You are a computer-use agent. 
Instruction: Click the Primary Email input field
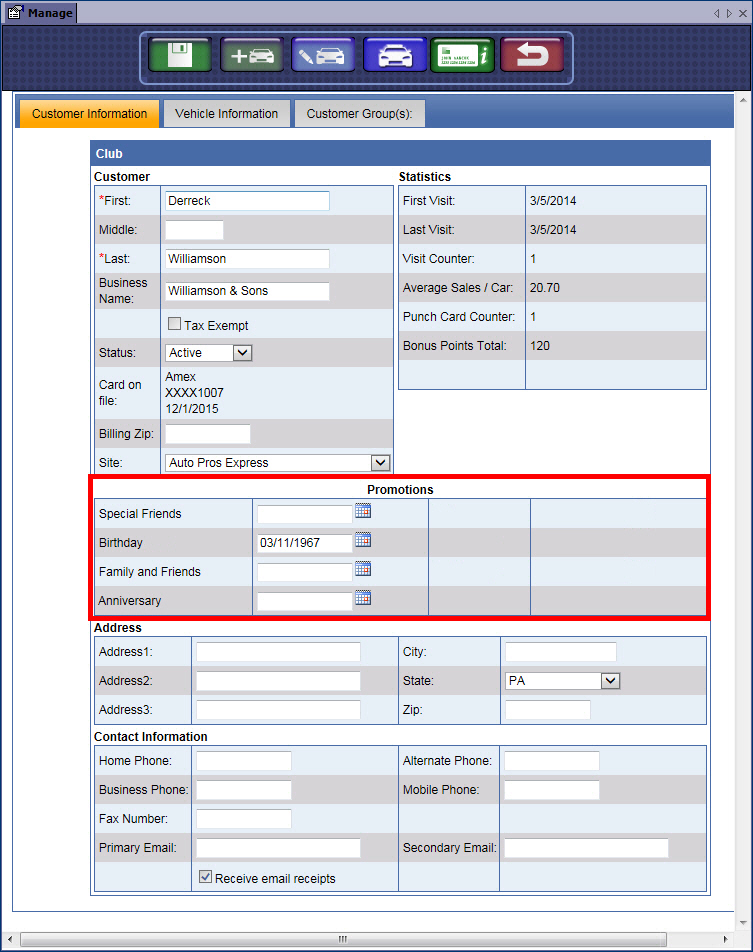click(x=278, y=848)
